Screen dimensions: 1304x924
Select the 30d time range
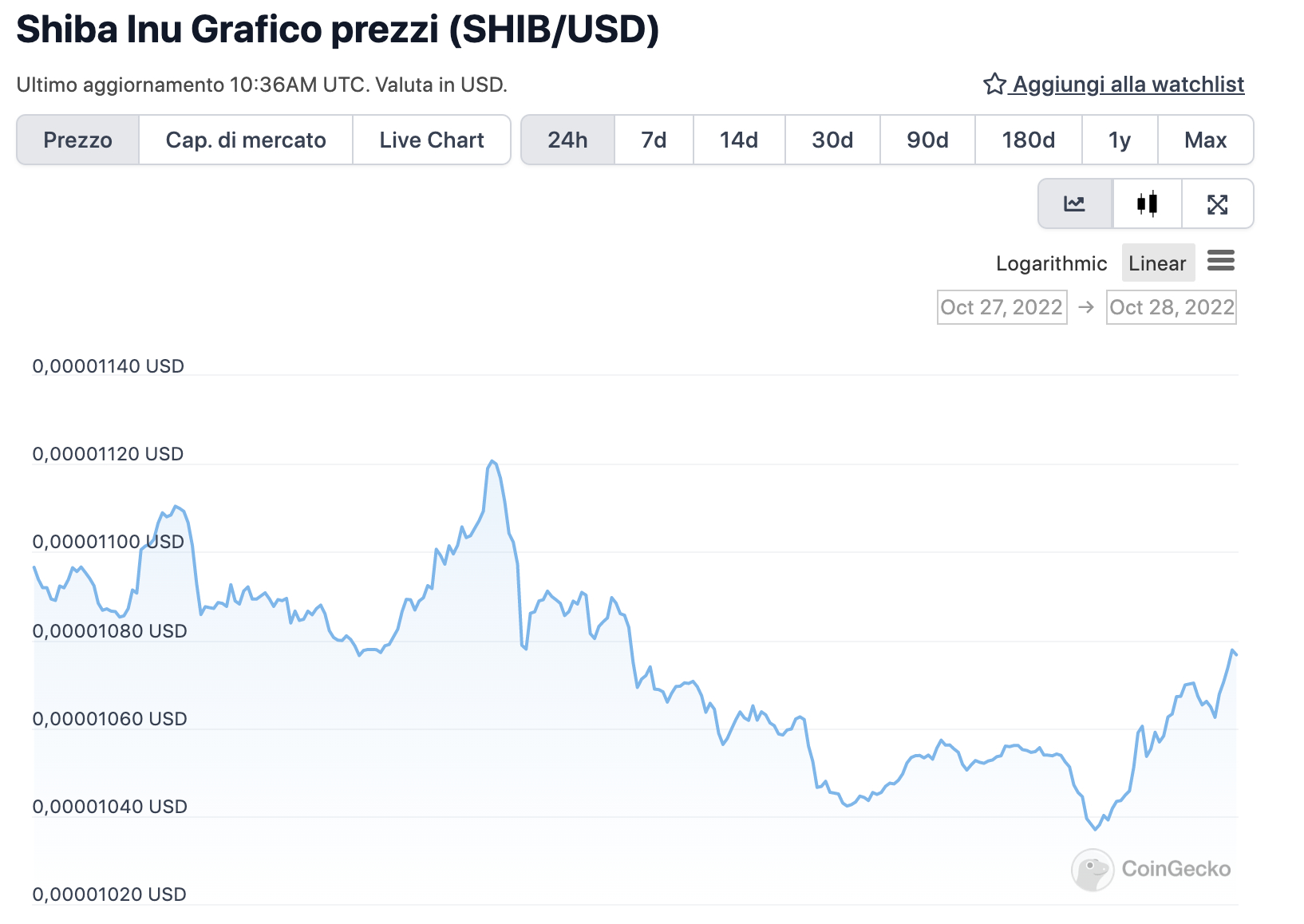(832, 140)
